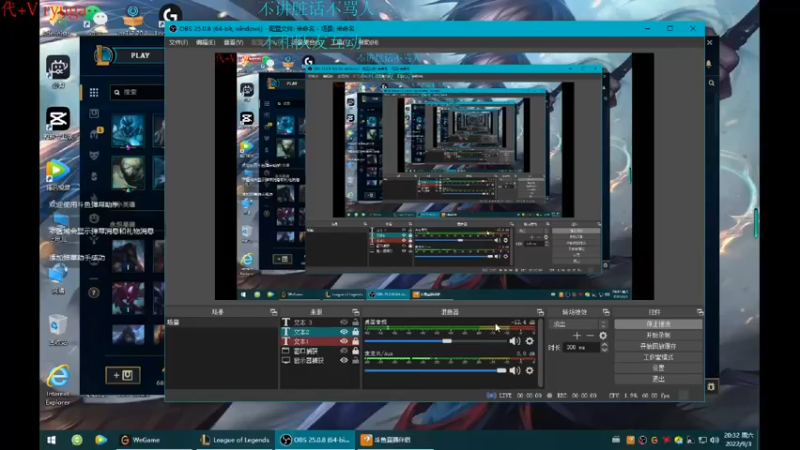800x450 pixels.
Task: Open League client magnifier icon under bell
Action: pyautogui.click(x=711, y=83)
